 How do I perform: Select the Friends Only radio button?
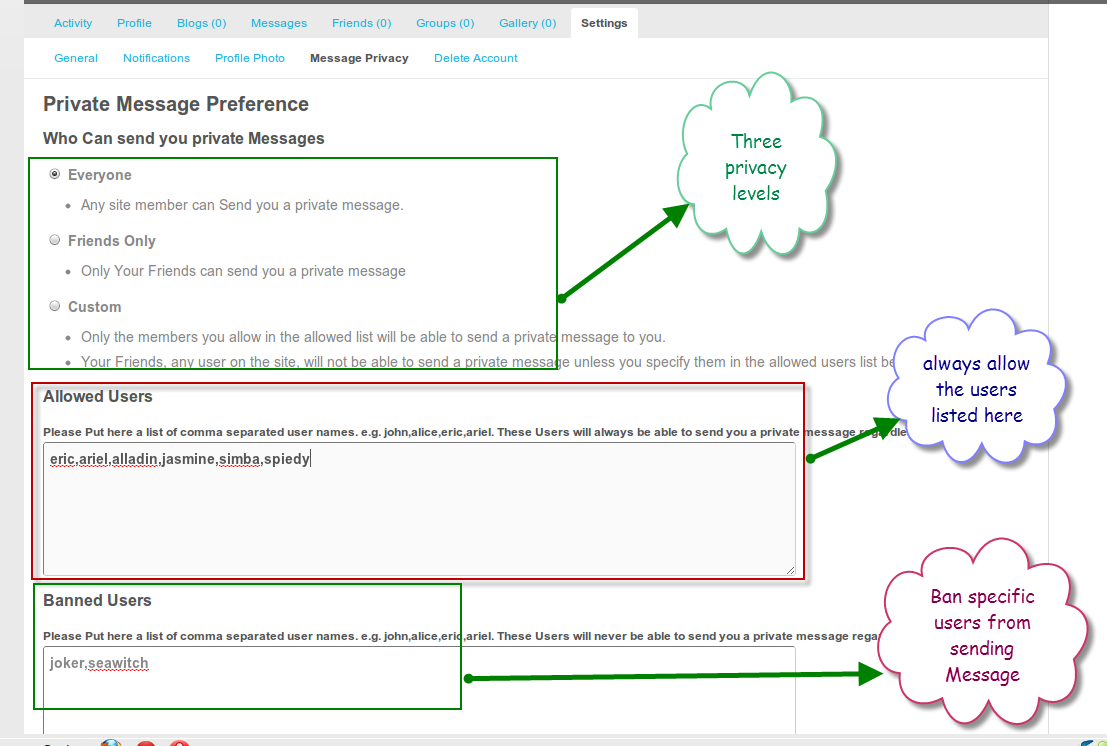(54, 239)
